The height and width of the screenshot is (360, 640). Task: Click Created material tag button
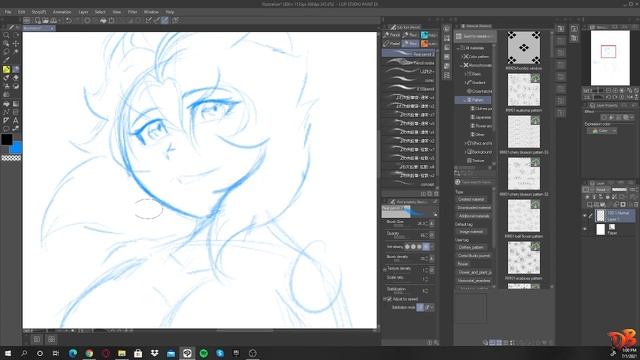471,199
